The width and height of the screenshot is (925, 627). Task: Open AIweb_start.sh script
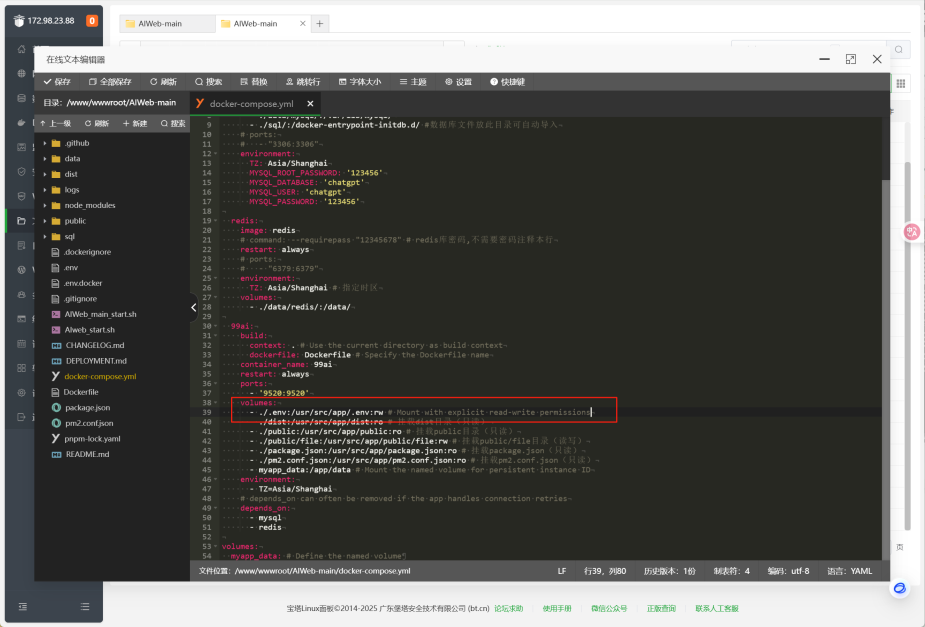coord(89,330)
